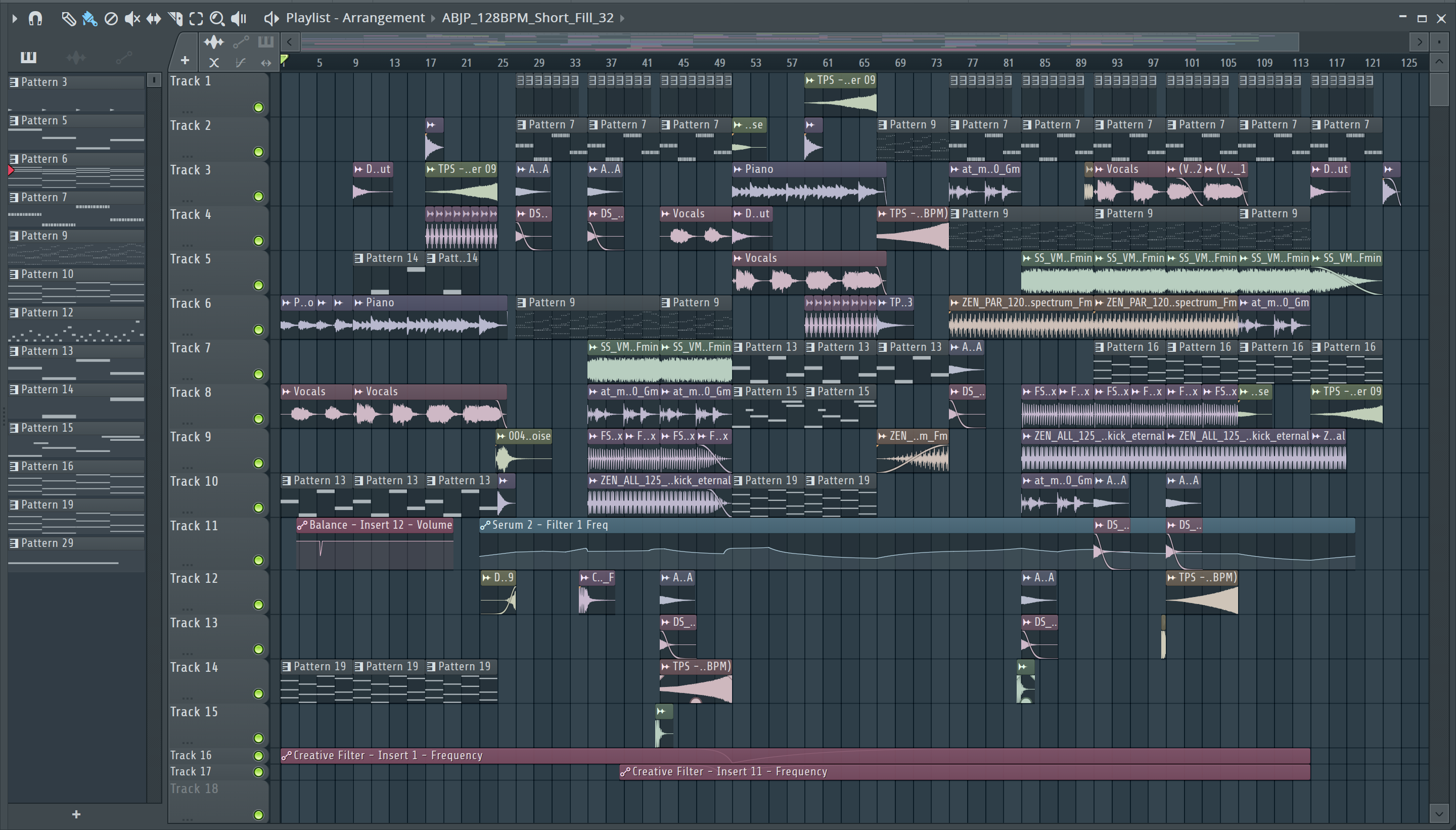Viewport: 1456px width, 830px height.
Task: Click the vertical playlist scrollbar thumb
Action: click(1439, 88)
